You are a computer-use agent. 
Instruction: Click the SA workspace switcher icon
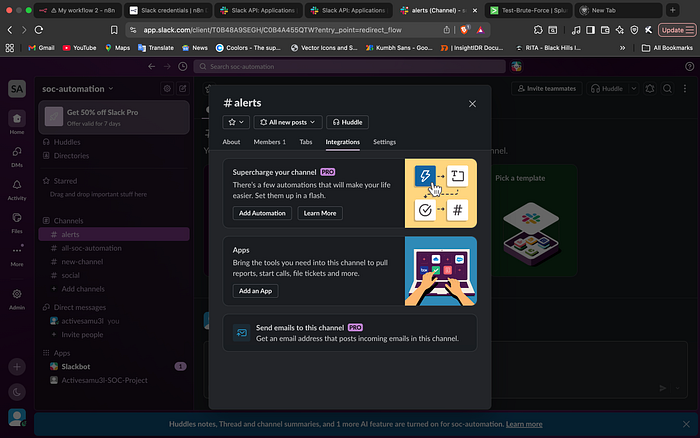click(x=17, y=89)
